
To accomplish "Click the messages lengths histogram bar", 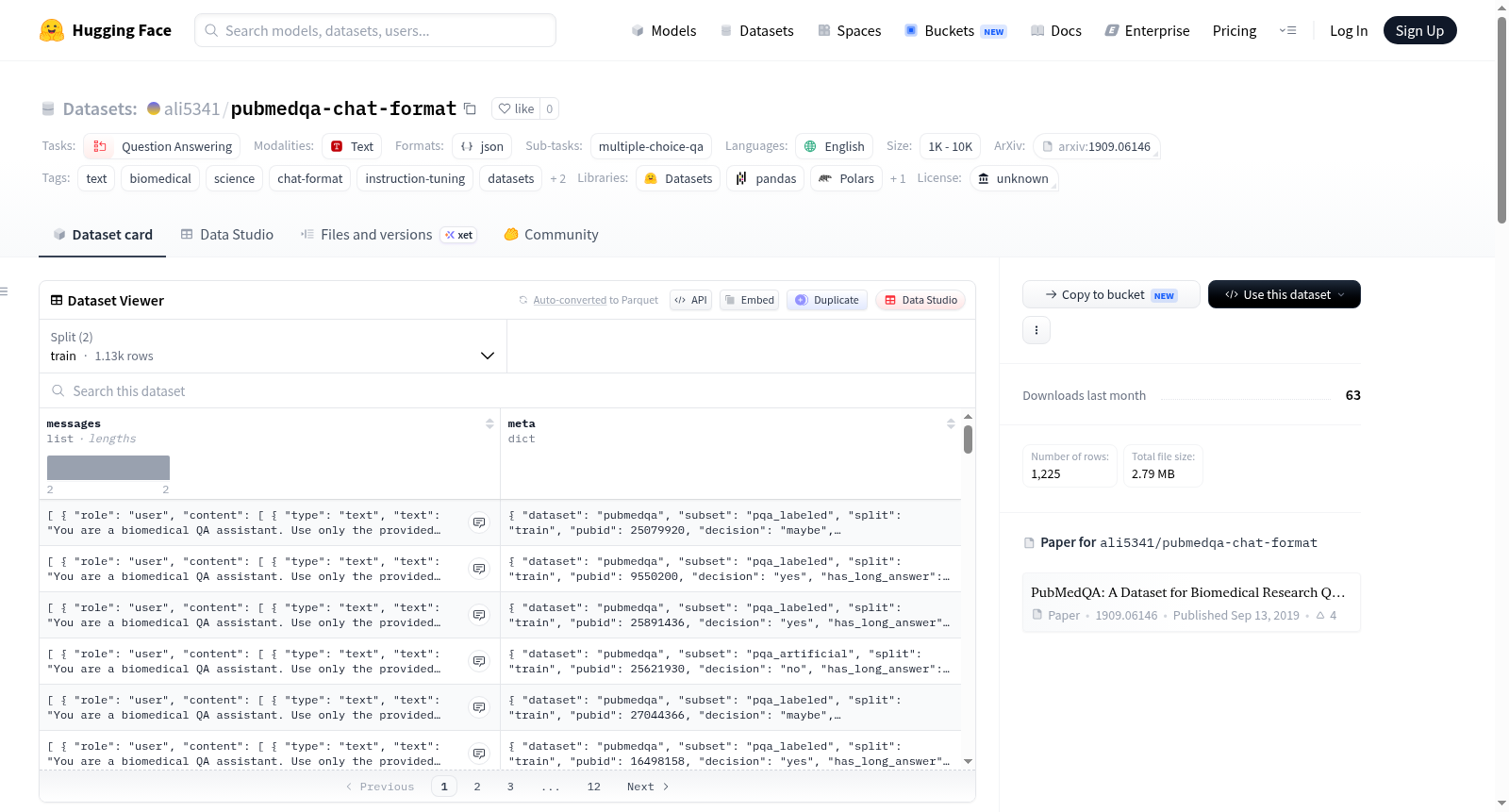I will (x=108, y=468).
